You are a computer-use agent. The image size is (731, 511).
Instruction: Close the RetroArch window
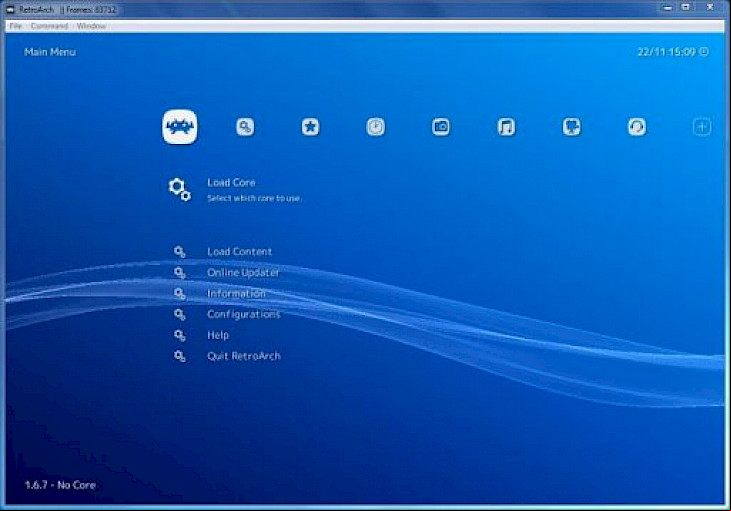[710, 8]
